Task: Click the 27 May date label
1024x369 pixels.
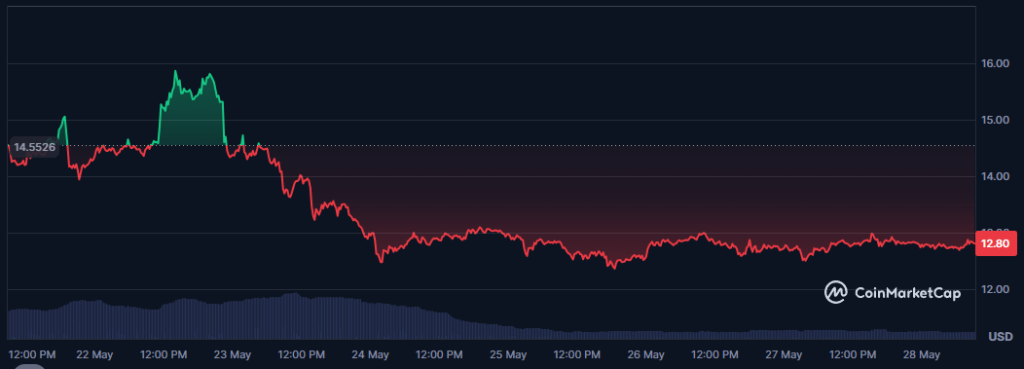Action: click(x=784, y=355)
